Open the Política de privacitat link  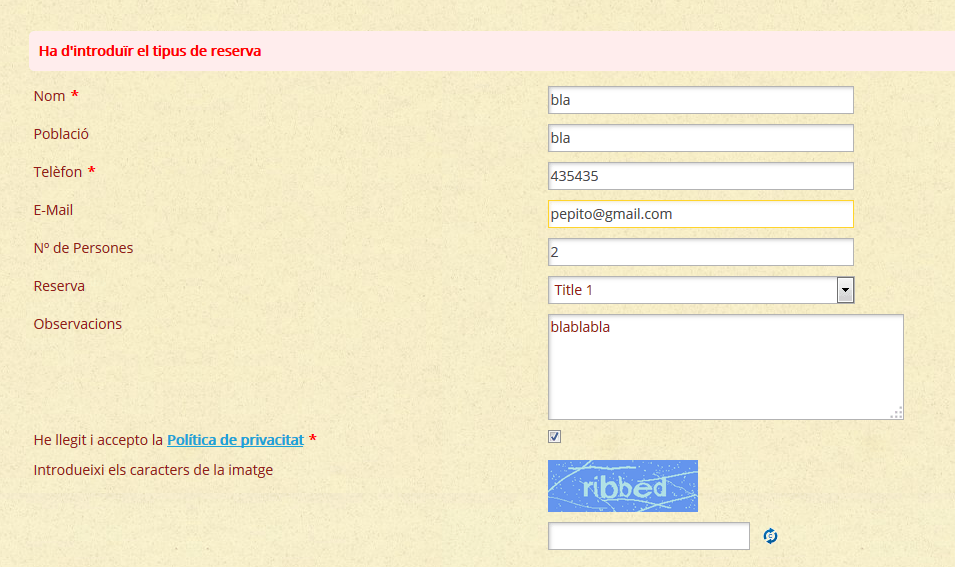(235, 440)
